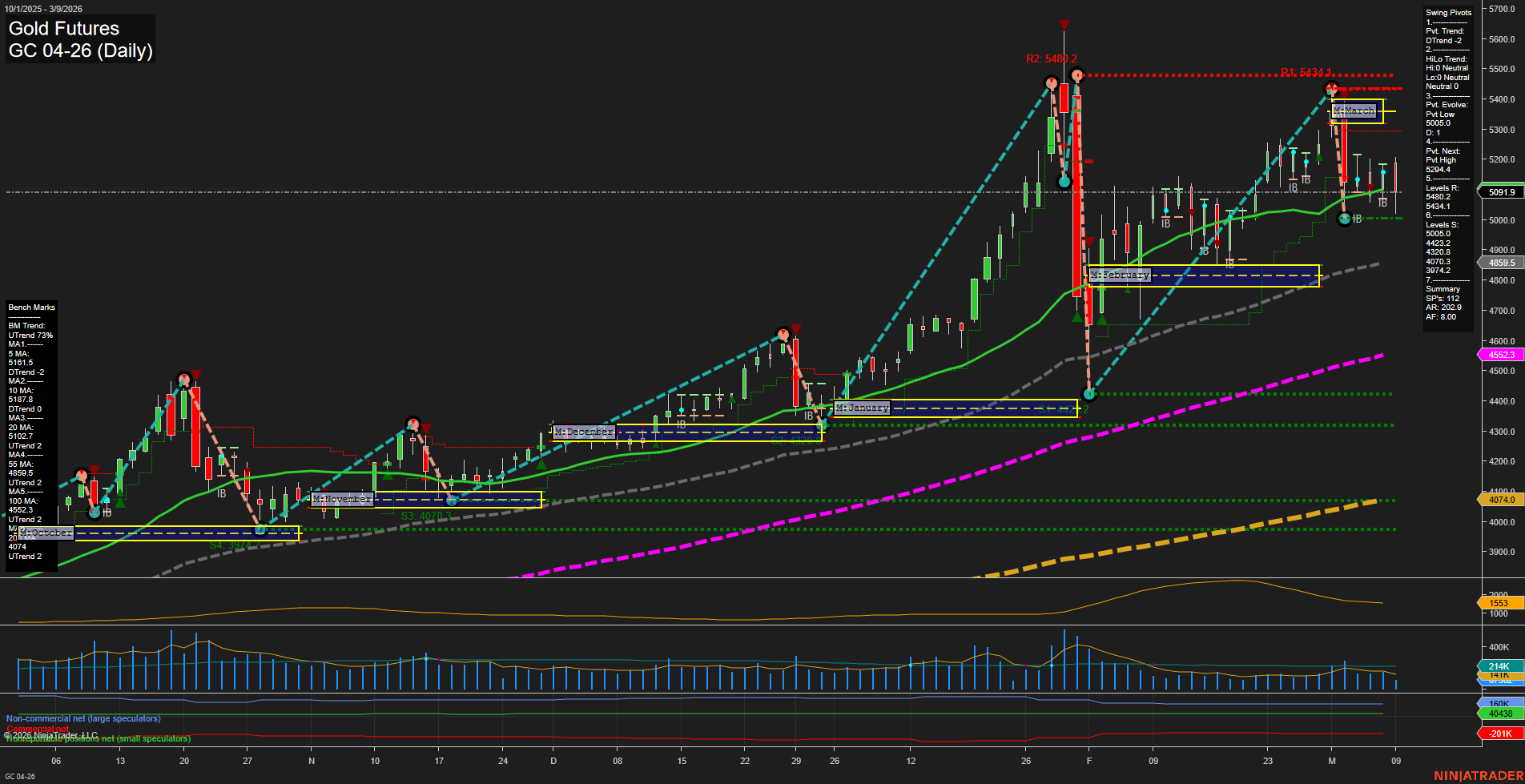Select the red sell triangle marker above R2 peak

[1064, 25]
